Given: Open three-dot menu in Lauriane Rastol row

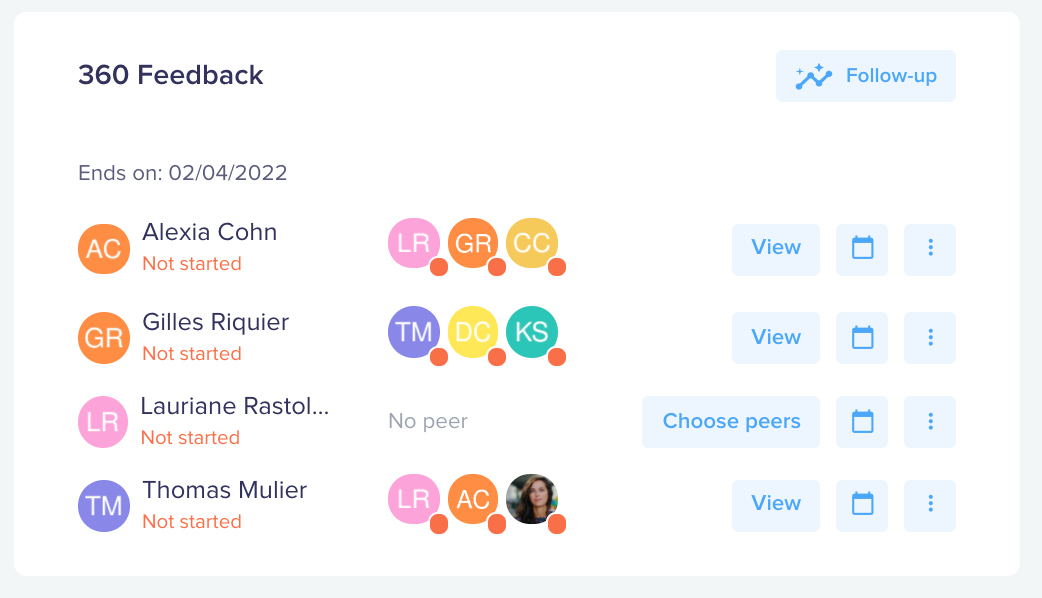Looking at the screenshot, I should pos(930,422).
